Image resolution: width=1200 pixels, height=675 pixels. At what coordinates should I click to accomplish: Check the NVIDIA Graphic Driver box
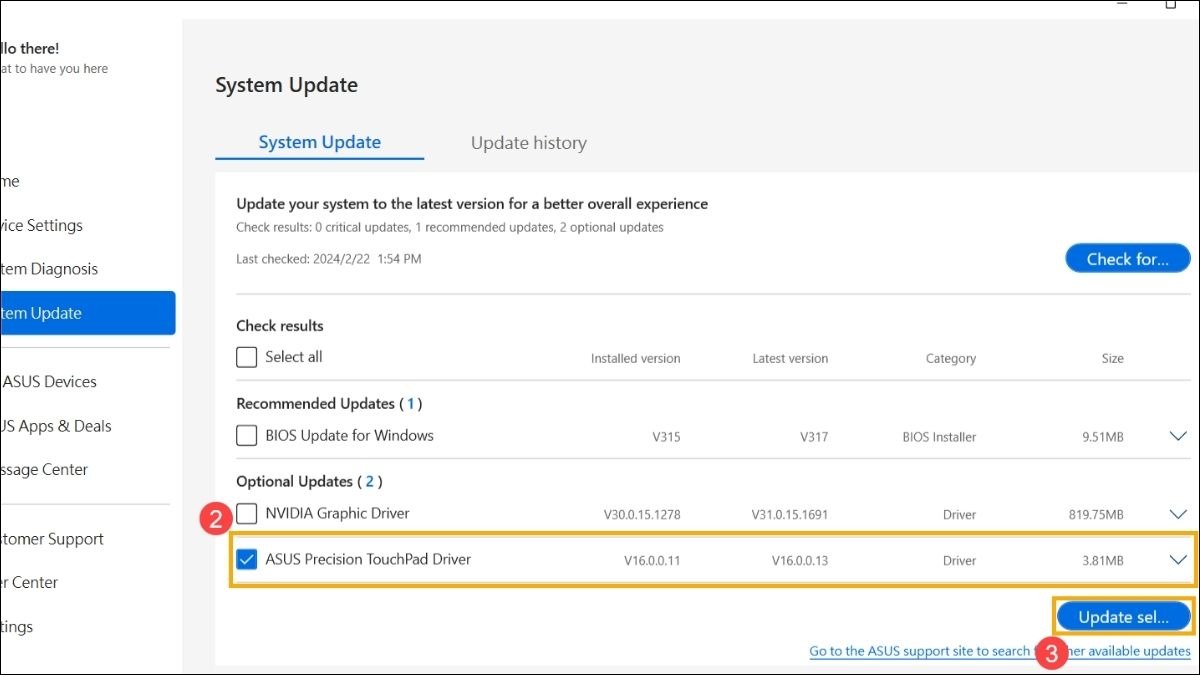(247, 514)
